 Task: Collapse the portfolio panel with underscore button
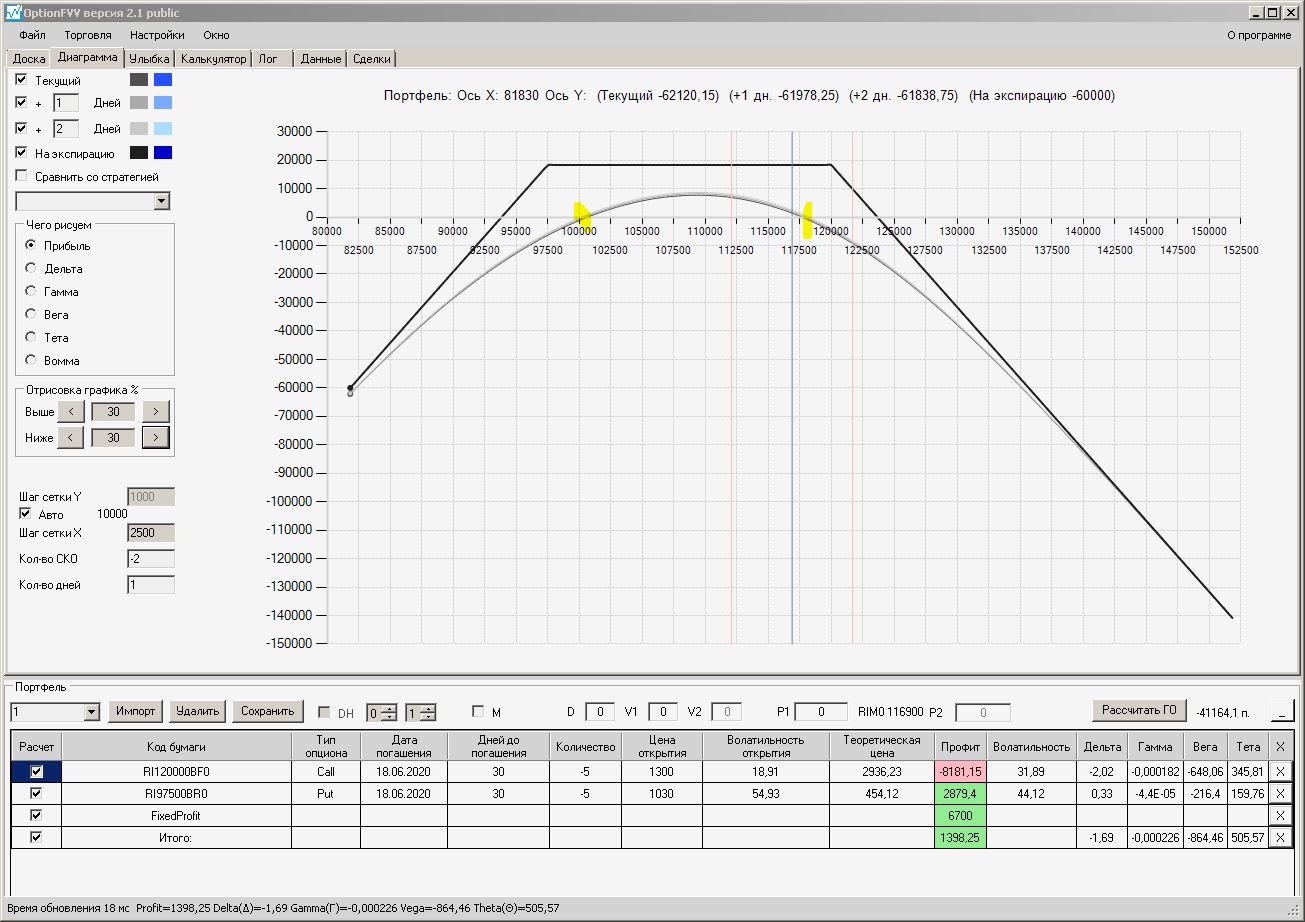[1282, 711]
